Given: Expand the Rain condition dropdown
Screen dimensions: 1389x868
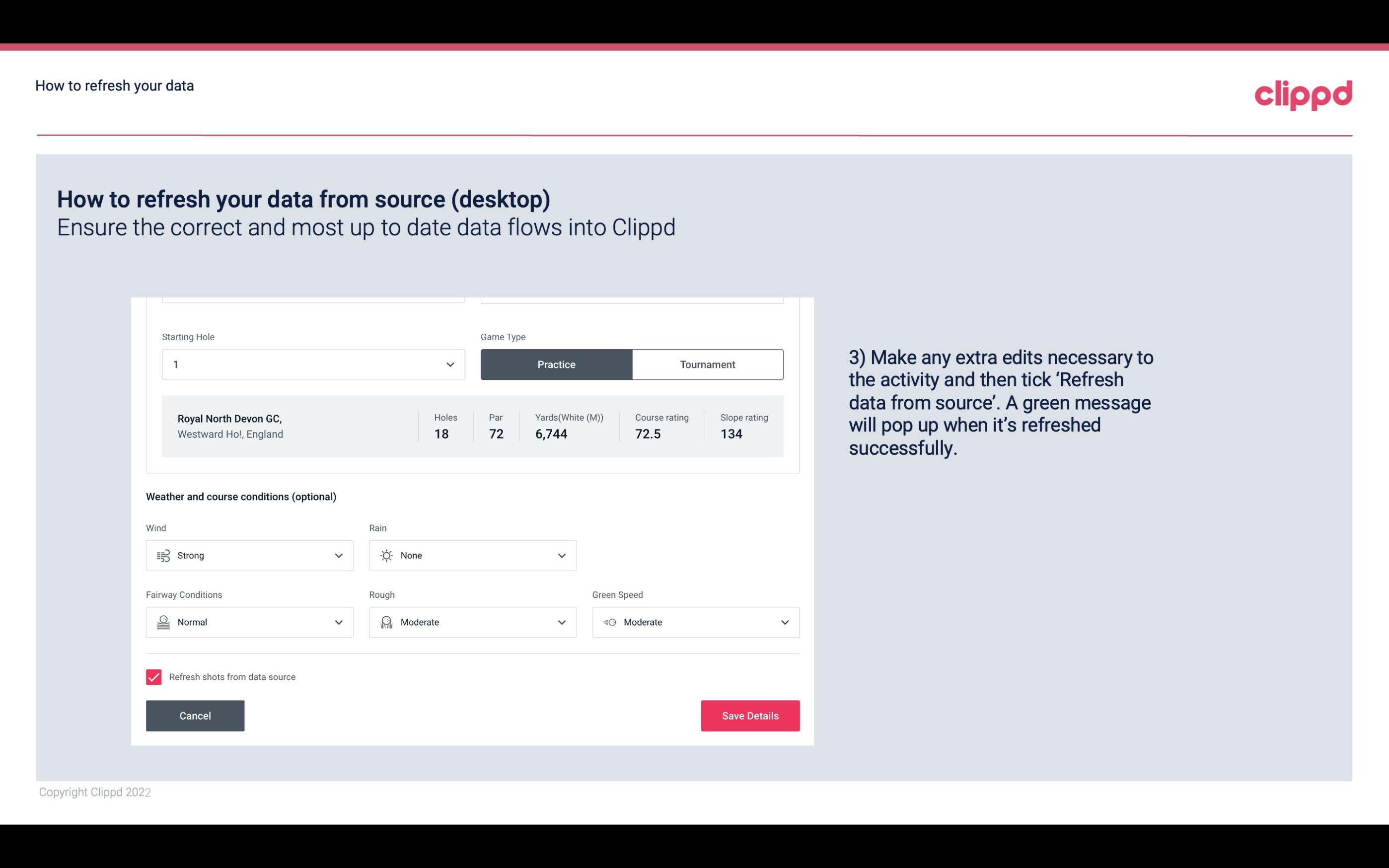Looking at the screenshot, I should [561, 555].
